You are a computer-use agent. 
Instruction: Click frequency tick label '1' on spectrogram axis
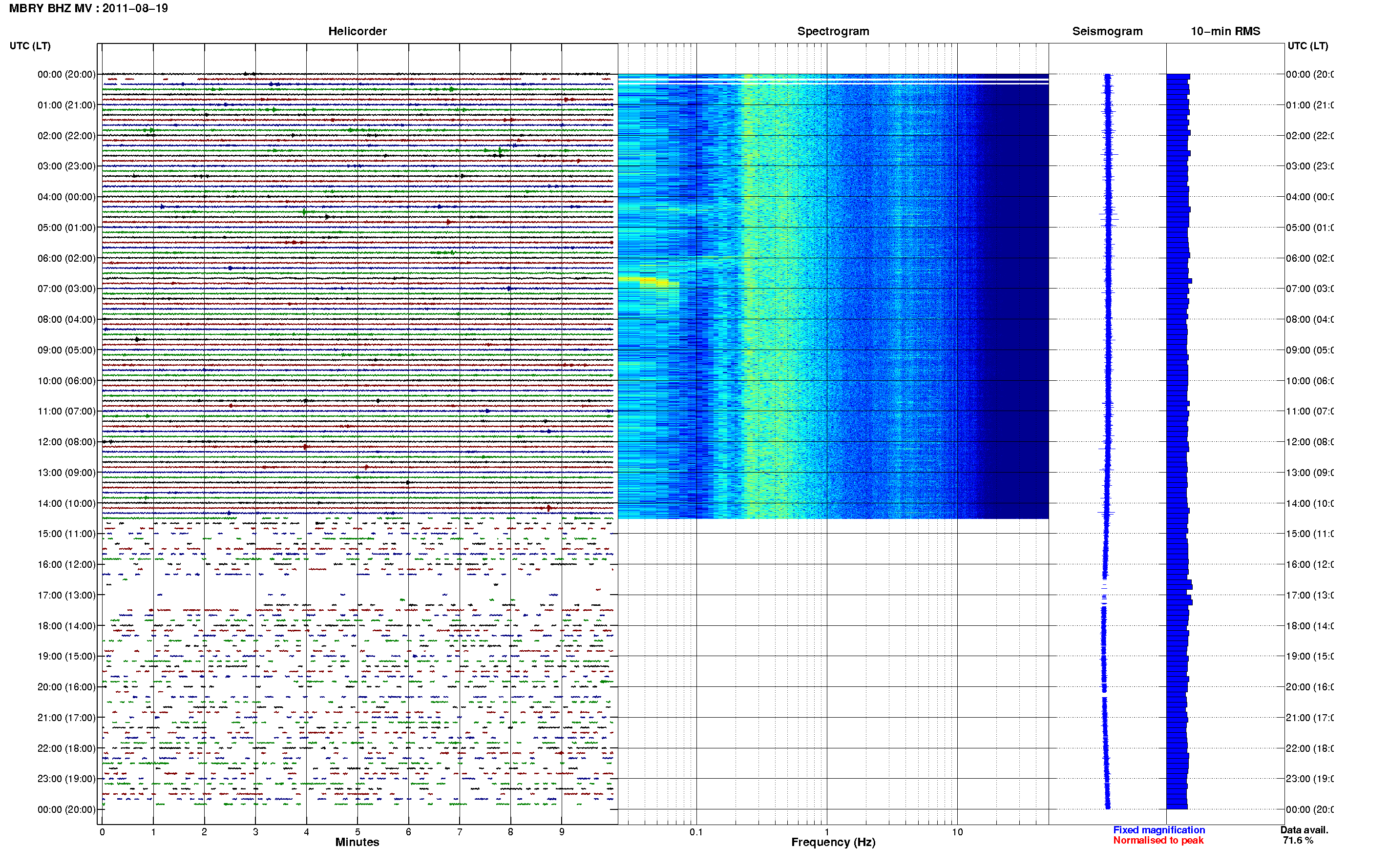click(827, 832)
